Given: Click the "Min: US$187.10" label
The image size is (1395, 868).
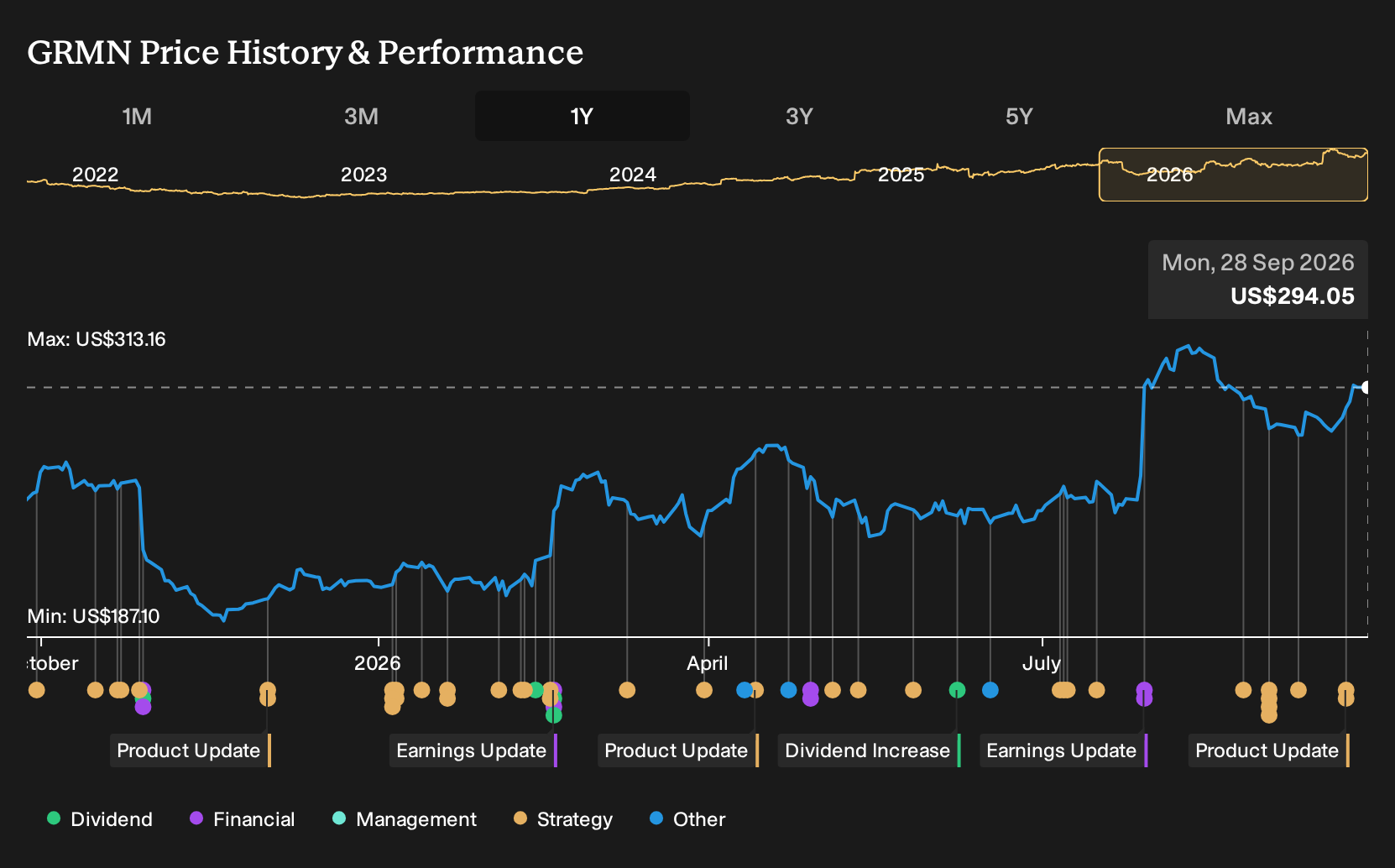Looking at the screenshot, I should (93, 617).
